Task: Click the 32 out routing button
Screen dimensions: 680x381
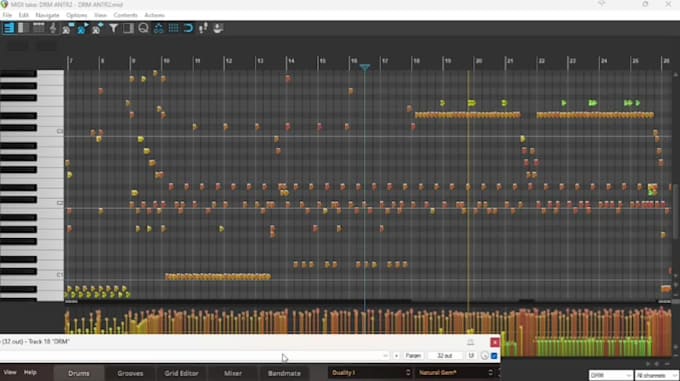Action: click(x=445, y=355)
